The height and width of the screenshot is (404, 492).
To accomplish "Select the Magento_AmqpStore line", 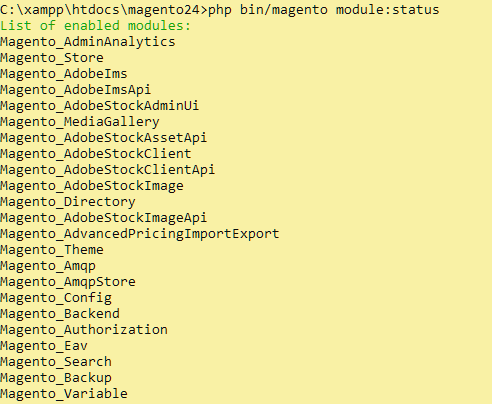I will [x=68, y=282].
